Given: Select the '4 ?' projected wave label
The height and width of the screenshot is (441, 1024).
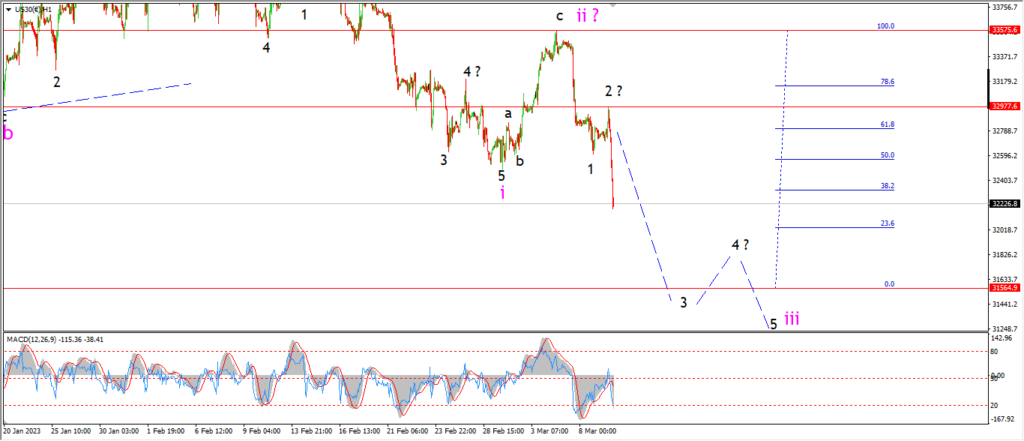Looking at the screenshot, I should 740,245.
